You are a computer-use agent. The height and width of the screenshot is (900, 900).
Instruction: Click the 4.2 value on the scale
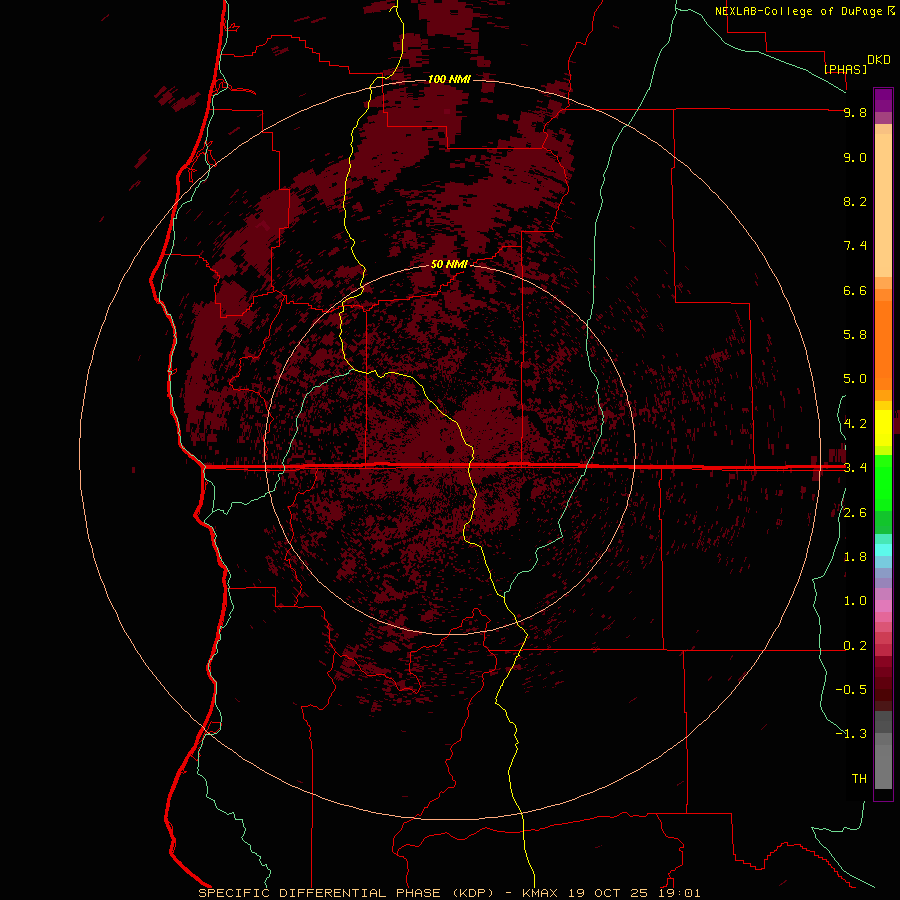855,424
